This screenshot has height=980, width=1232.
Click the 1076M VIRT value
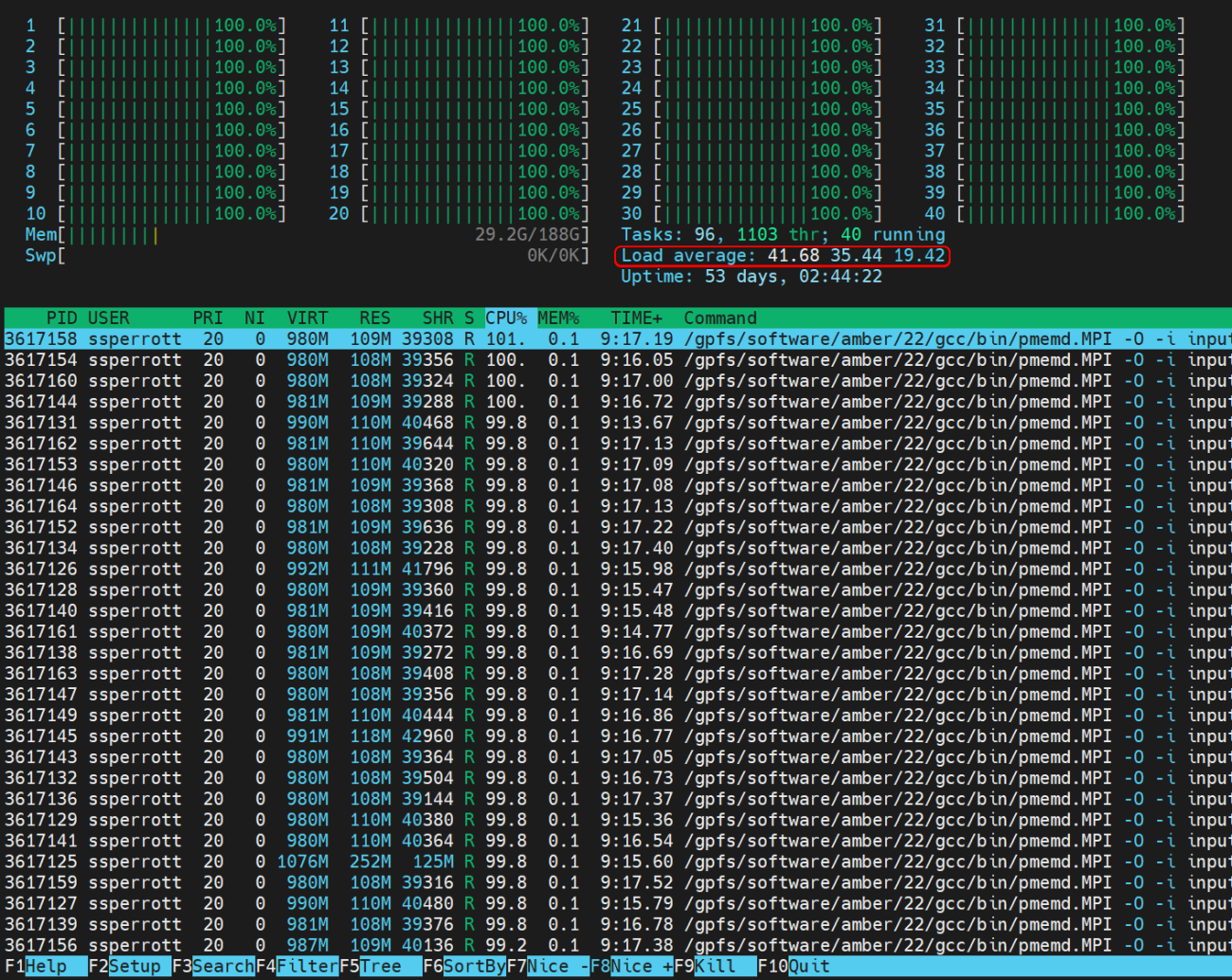coord(302,862)
